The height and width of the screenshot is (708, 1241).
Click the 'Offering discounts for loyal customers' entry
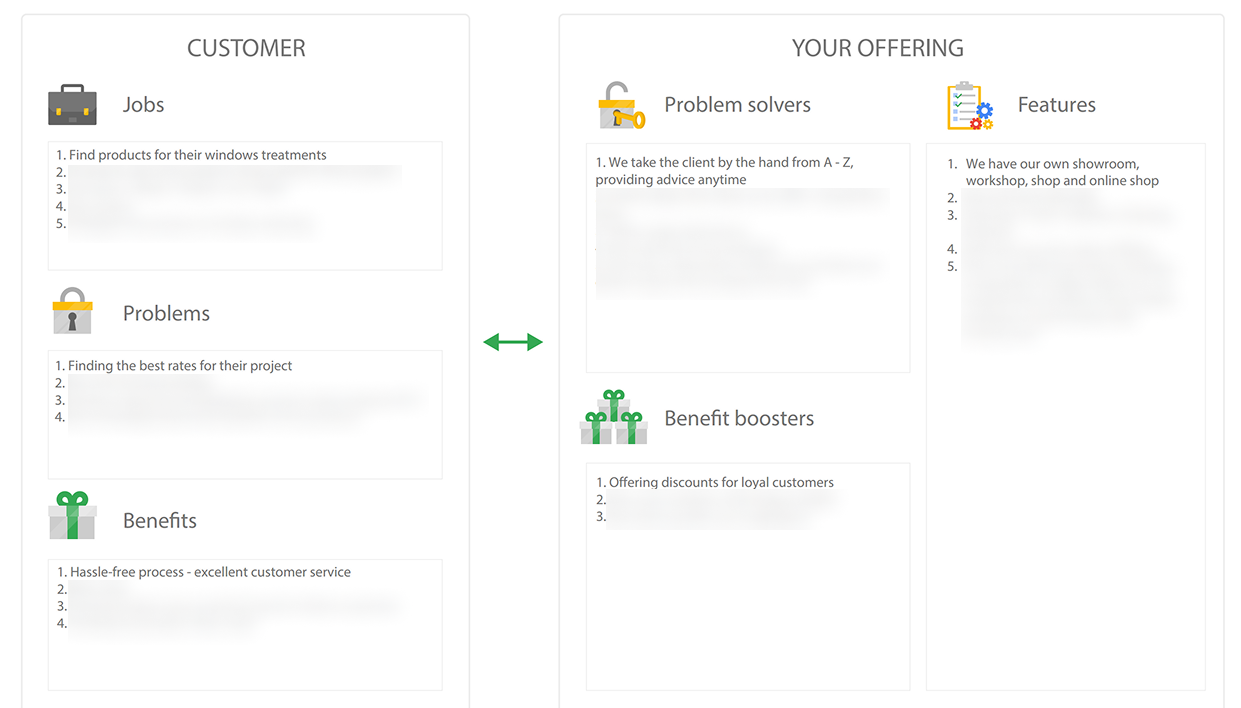720,482
